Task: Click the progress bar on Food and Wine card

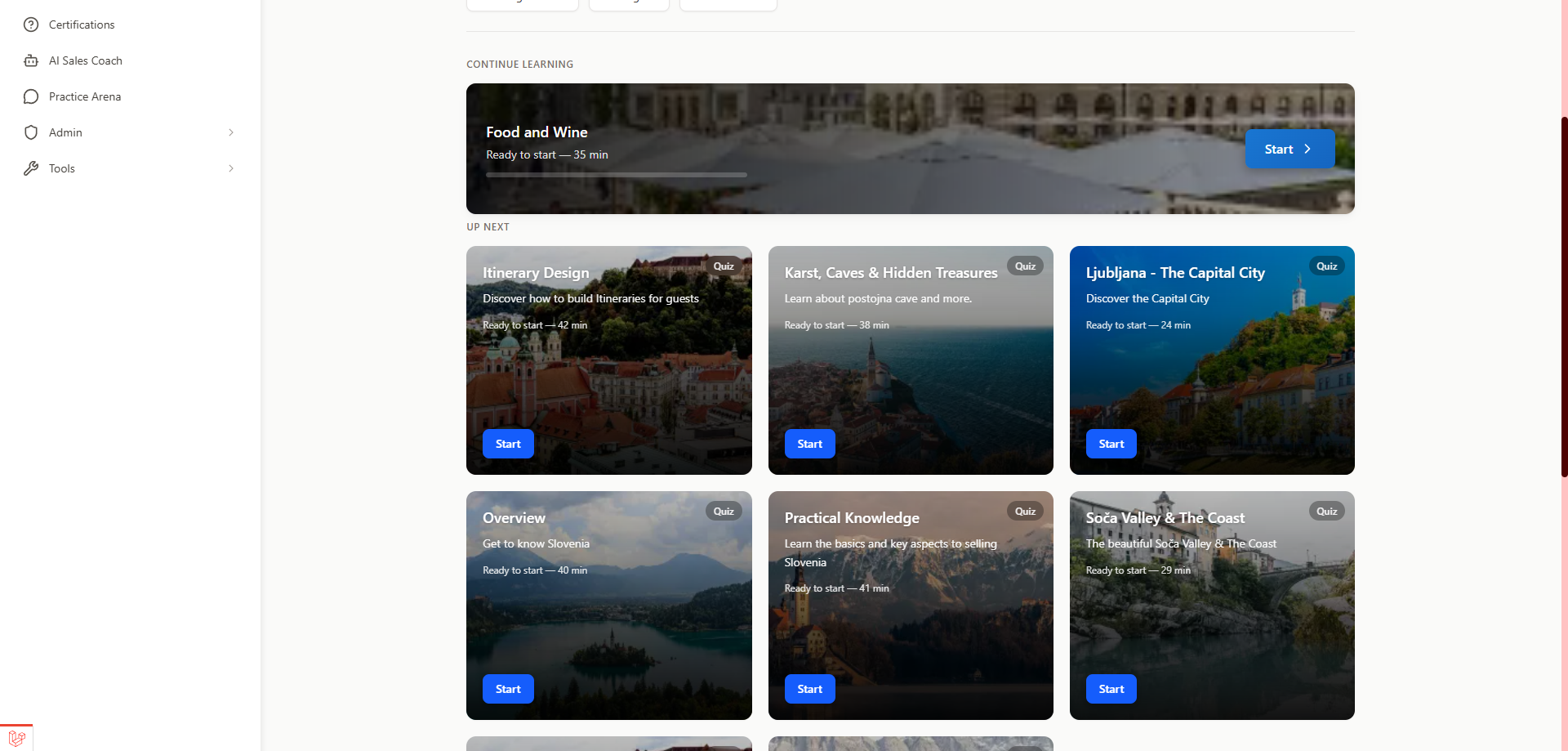Action: click(615, 174)
